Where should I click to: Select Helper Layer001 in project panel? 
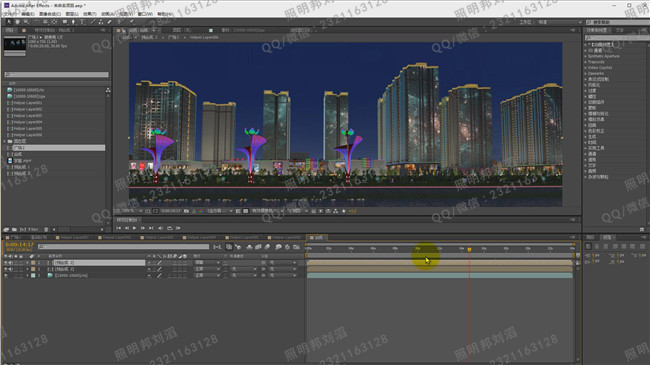(27, 103)
